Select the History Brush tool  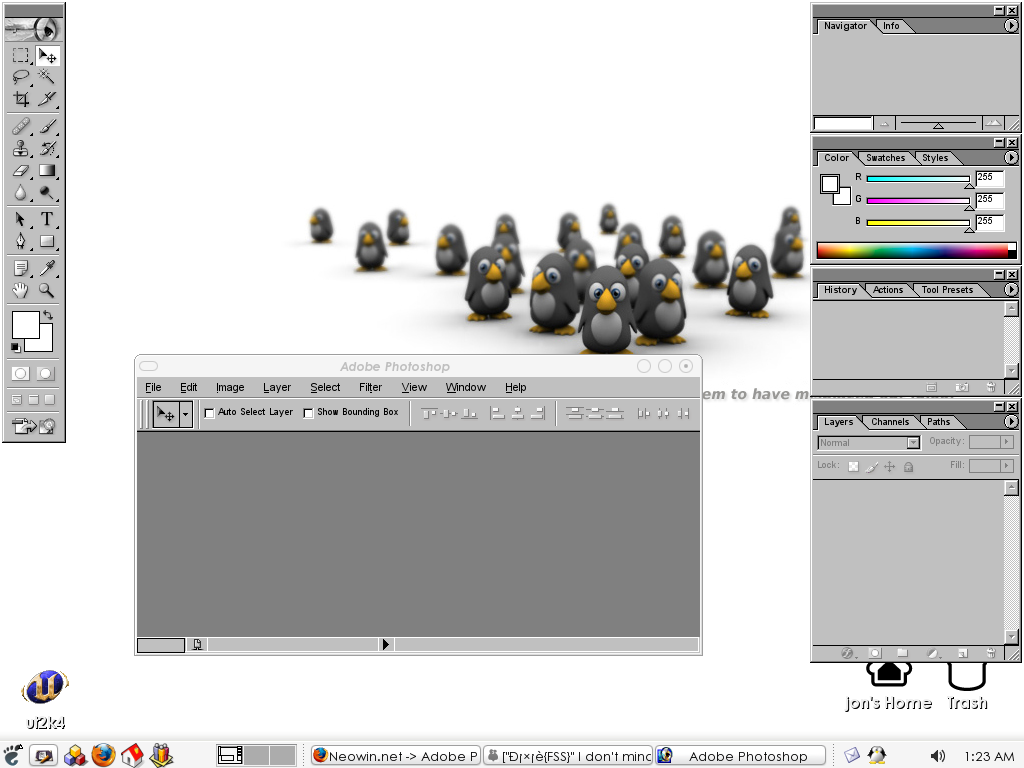pos(47,148)
